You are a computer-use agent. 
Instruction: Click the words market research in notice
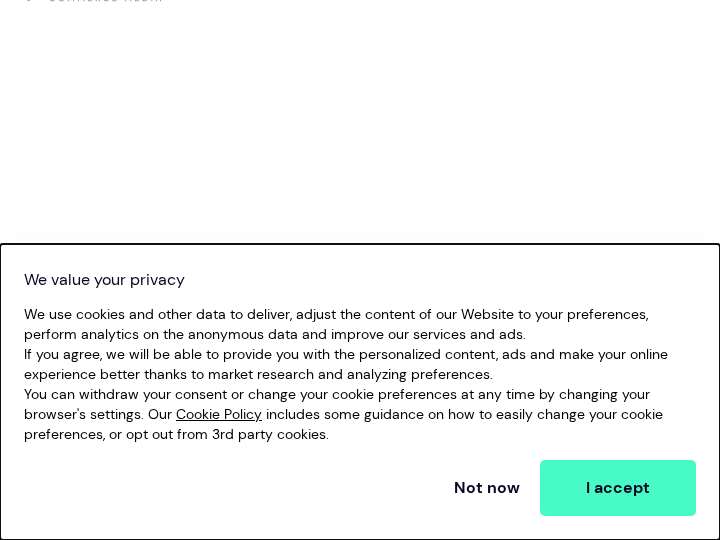coord(261,375)
